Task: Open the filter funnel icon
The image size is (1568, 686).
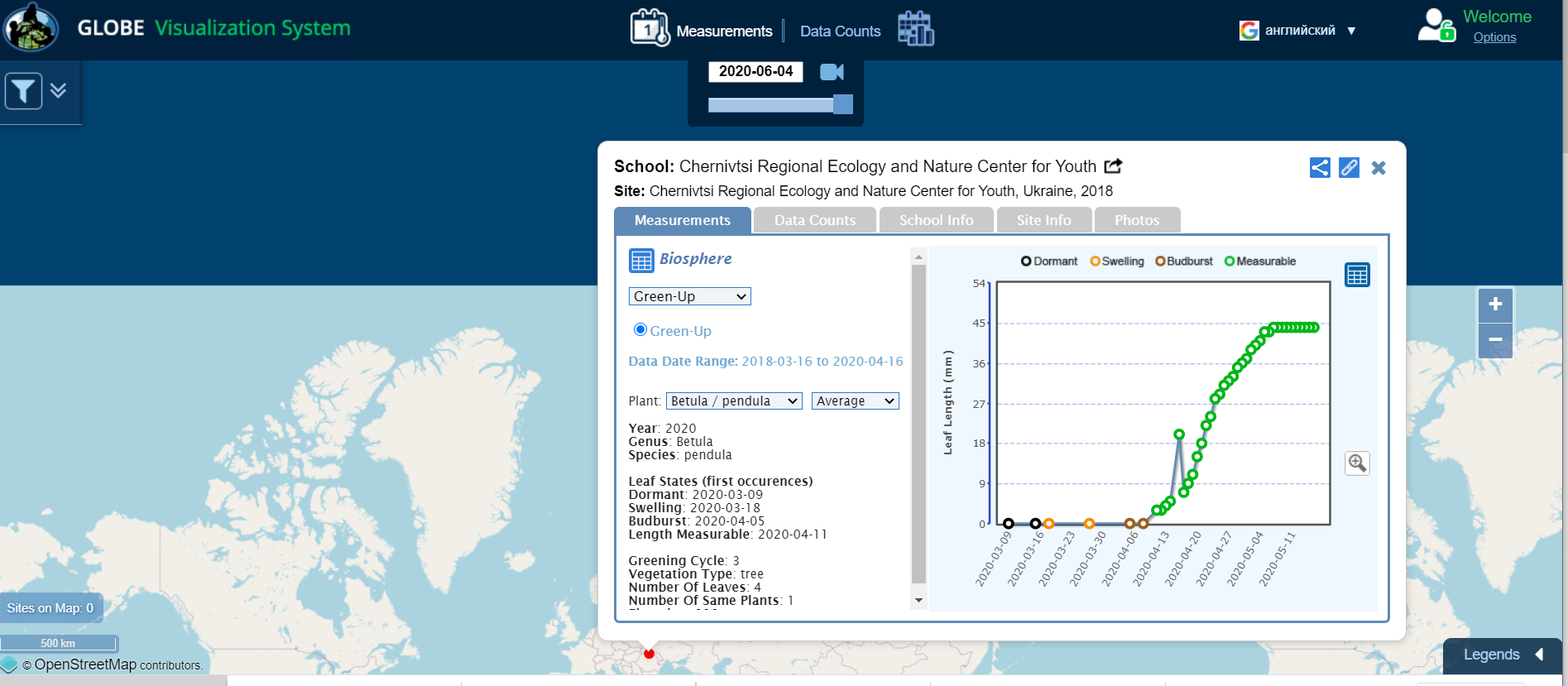Action: [x=24, y=91]
